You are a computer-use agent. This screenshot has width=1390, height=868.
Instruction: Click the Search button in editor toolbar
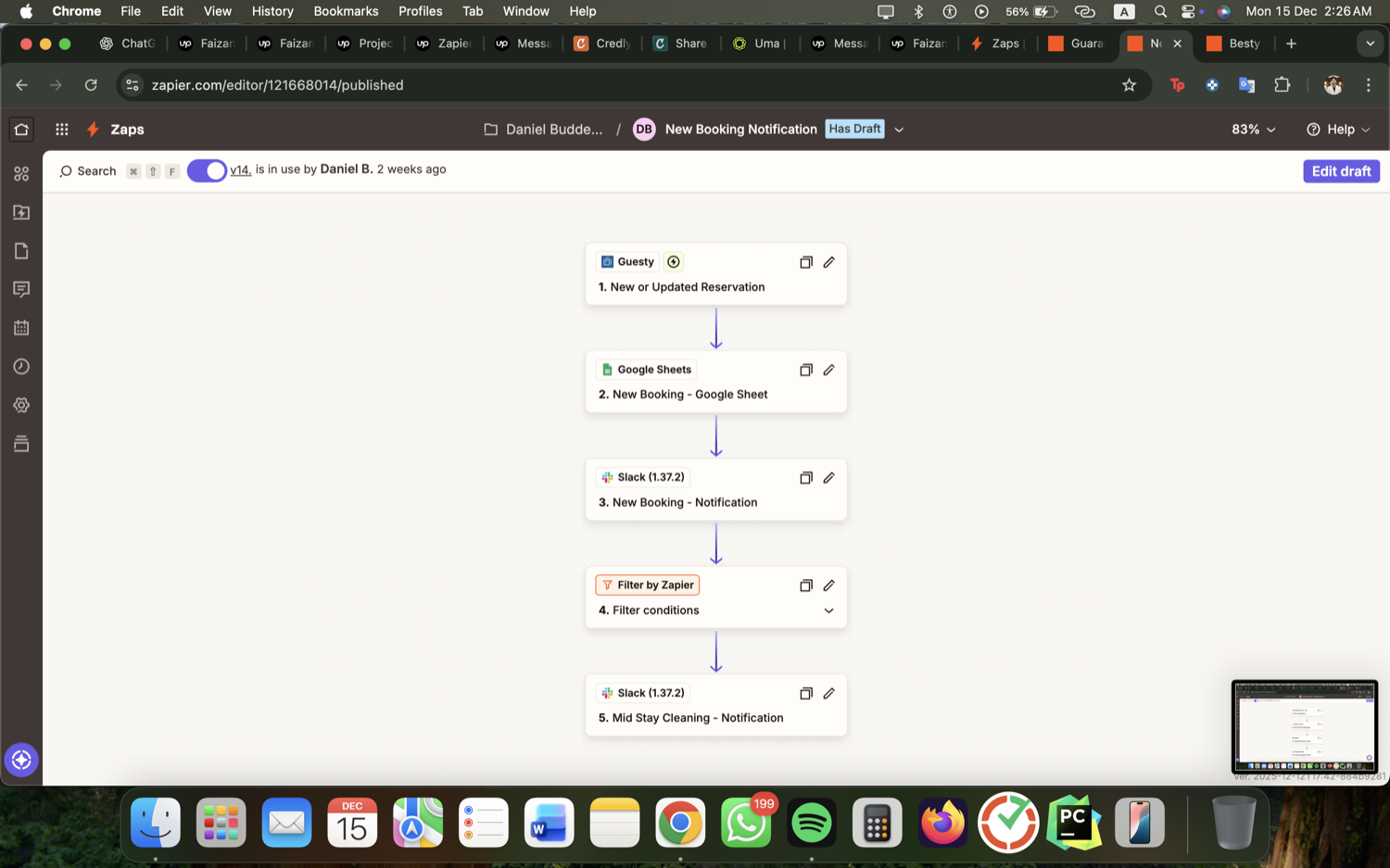[88, 171]
